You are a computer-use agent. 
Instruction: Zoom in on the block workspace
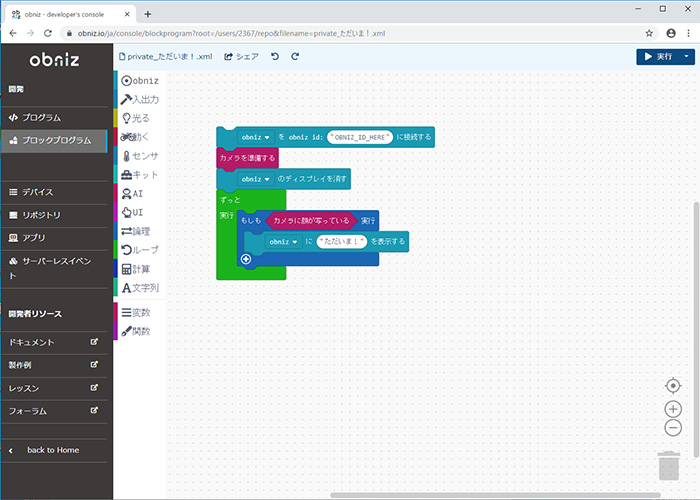coord(673,409)
